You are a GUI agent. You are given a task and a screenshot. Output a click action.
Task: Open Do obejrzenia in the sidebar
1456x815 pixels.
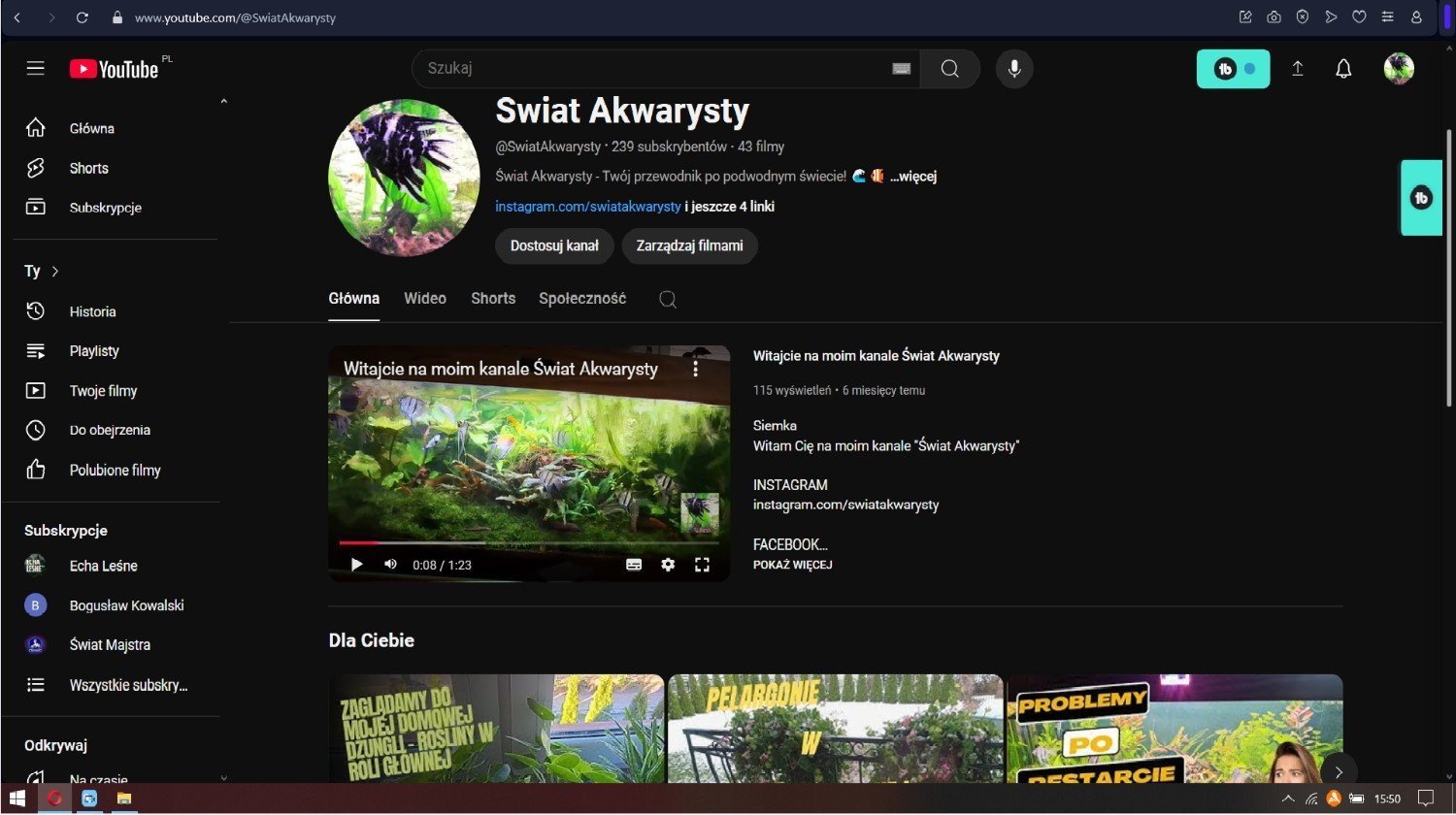click(110, 430)
